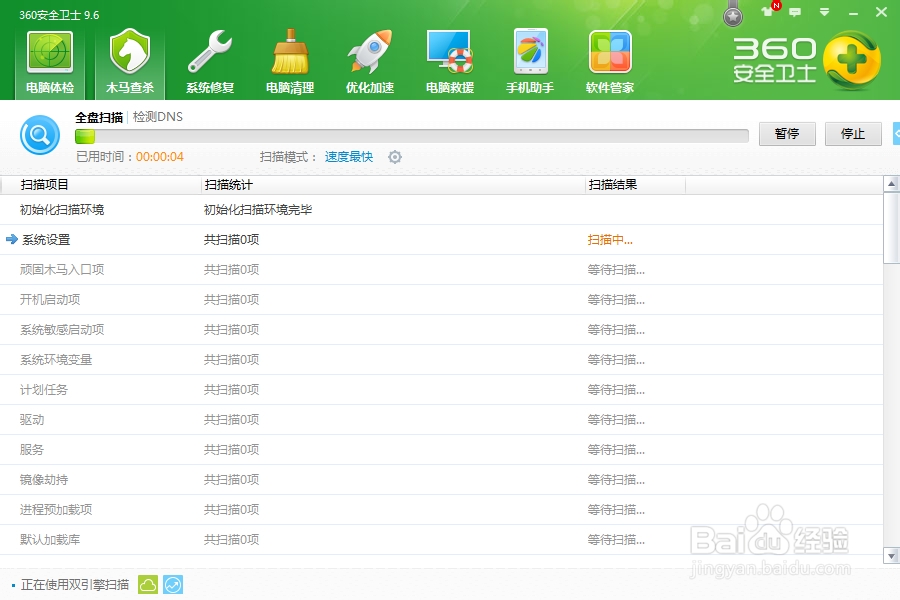Select the 驱动 row
The image size is (900, 600).
click(441, 420)
